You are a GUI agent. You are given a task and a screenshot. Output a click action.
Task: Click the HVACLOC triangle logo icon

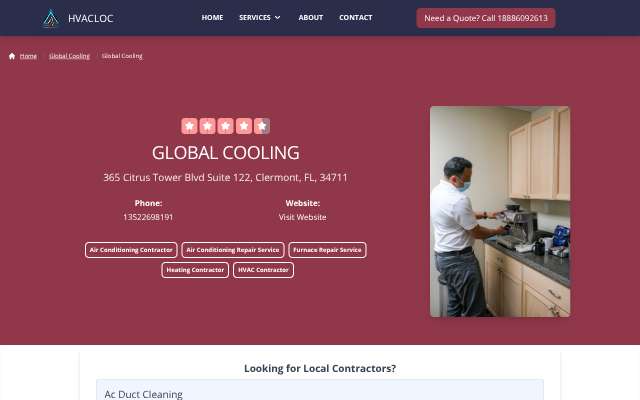coord(51,18)
